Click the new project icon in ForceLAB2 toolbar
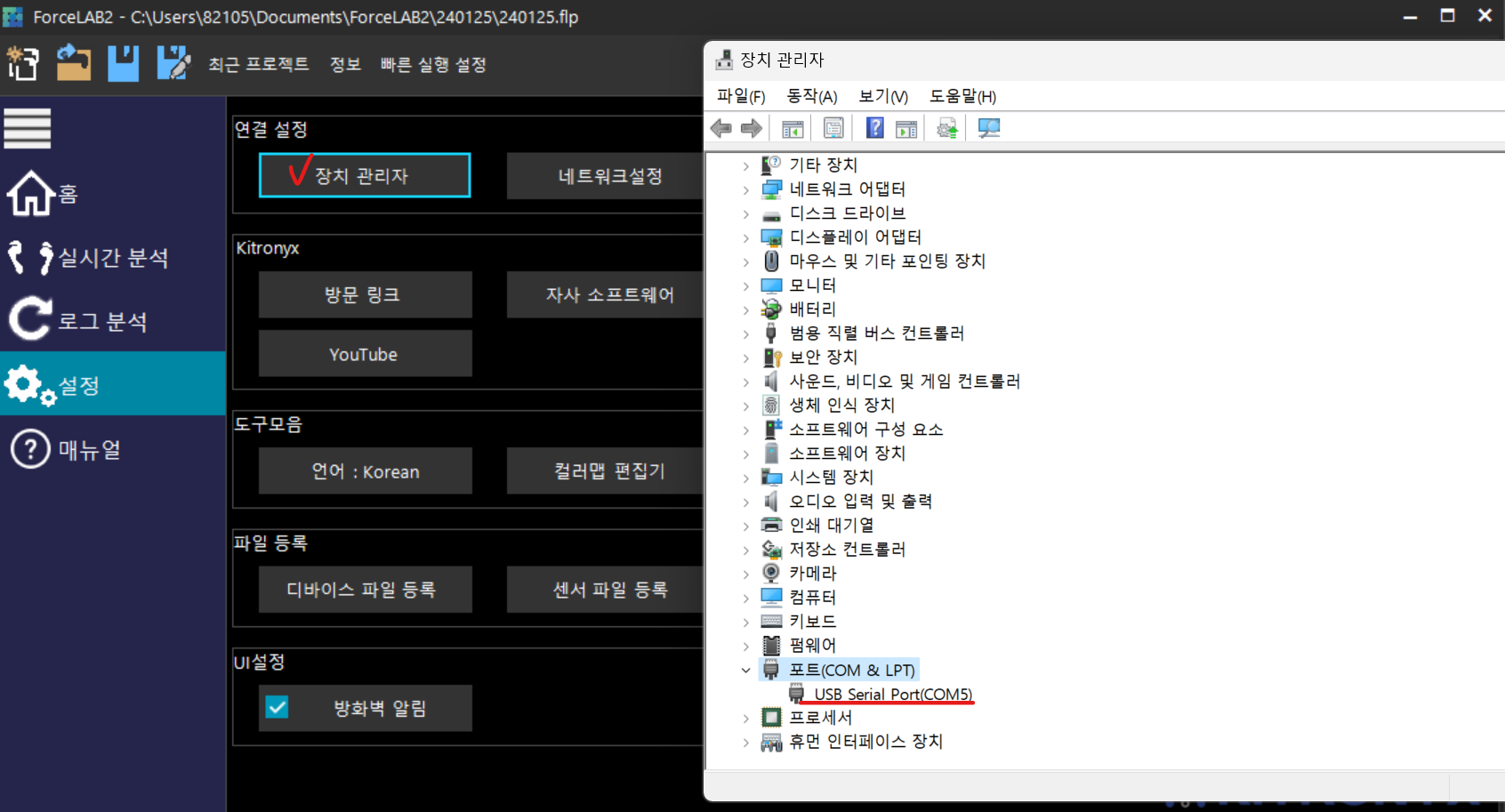The image size is (1505, 812). point(23,64)
